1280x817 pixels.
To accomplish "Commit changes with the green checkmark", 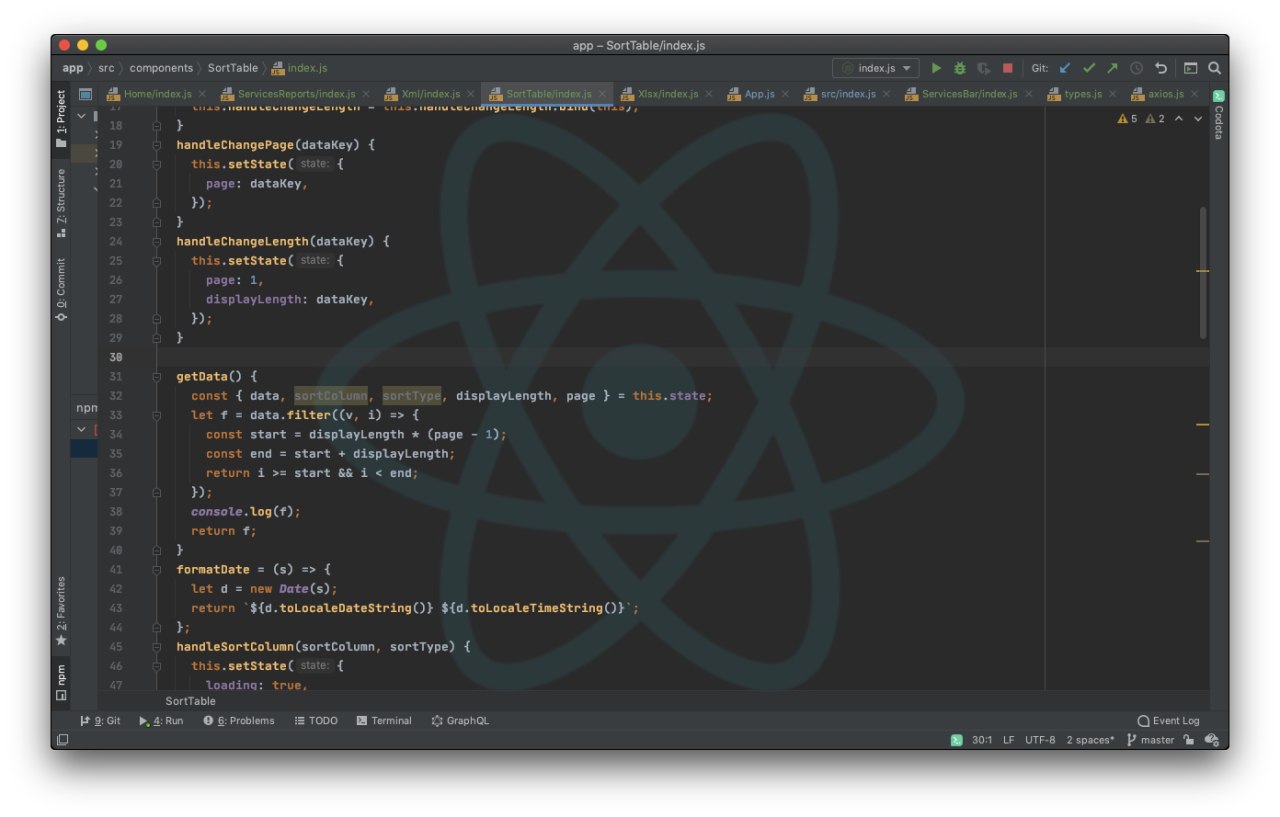I will [x=1089, y=68].
